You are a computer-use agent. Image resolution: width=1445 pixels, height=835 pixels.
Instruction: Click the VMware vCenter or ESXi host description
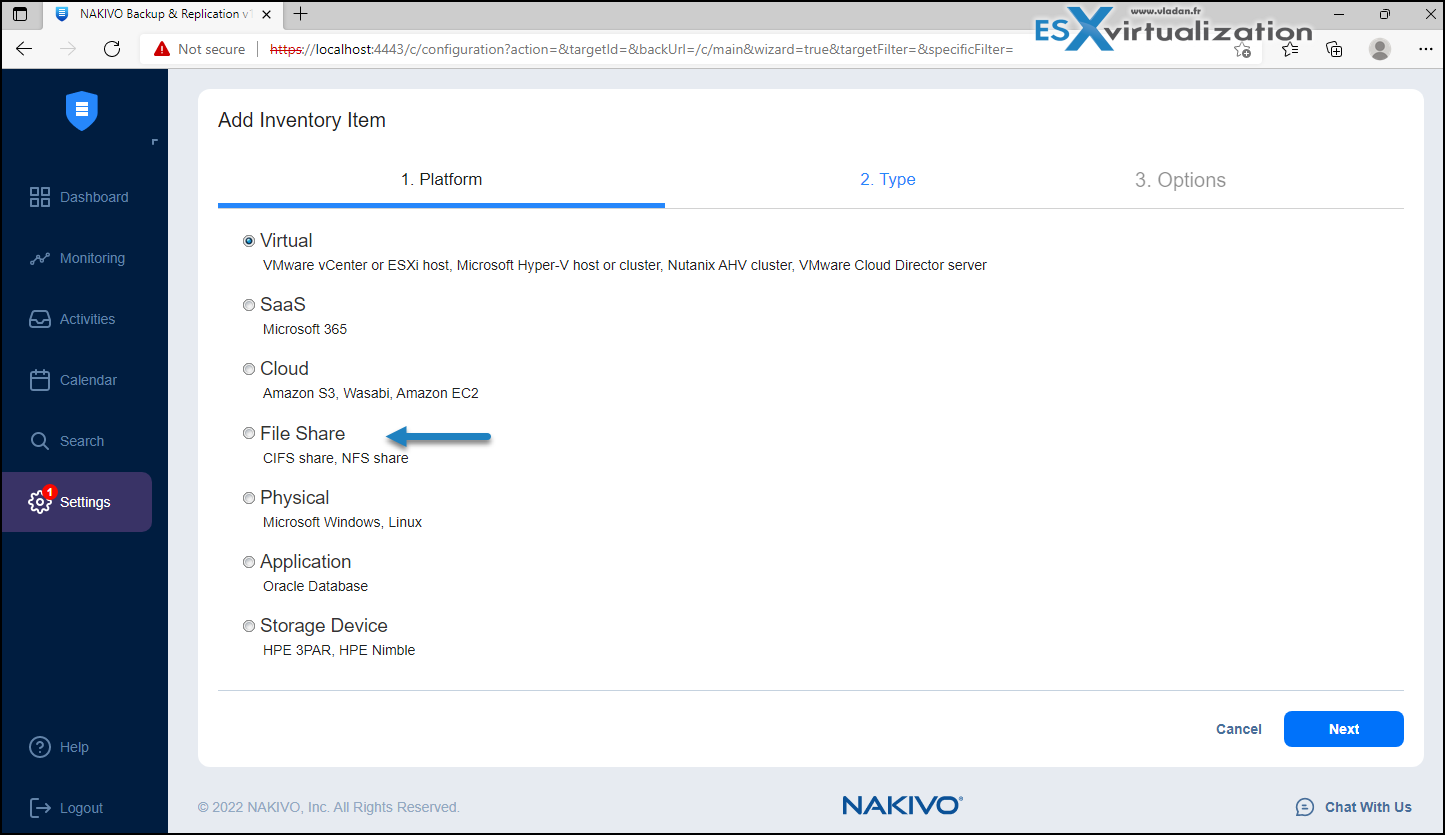click(x=625, y=265)
